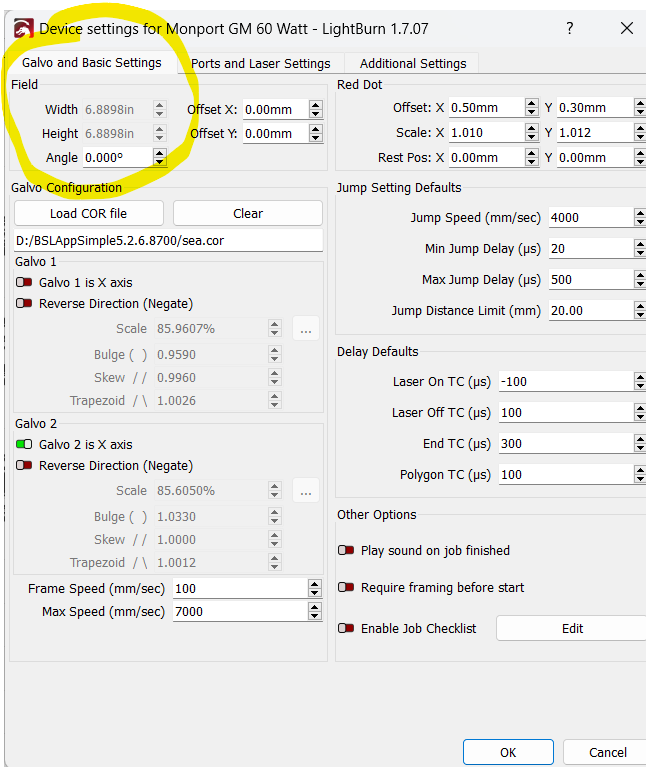
Task: Click the Load COR file button
Action: pos(89,213)
